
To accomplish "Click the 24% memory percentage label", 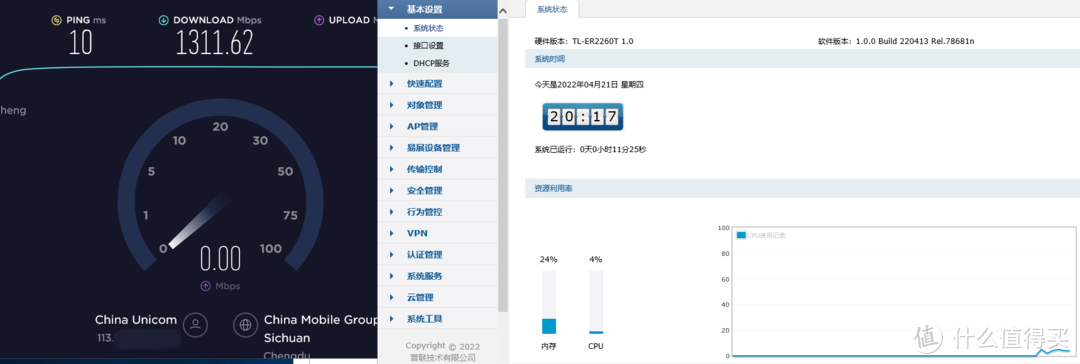I will 549,259.
